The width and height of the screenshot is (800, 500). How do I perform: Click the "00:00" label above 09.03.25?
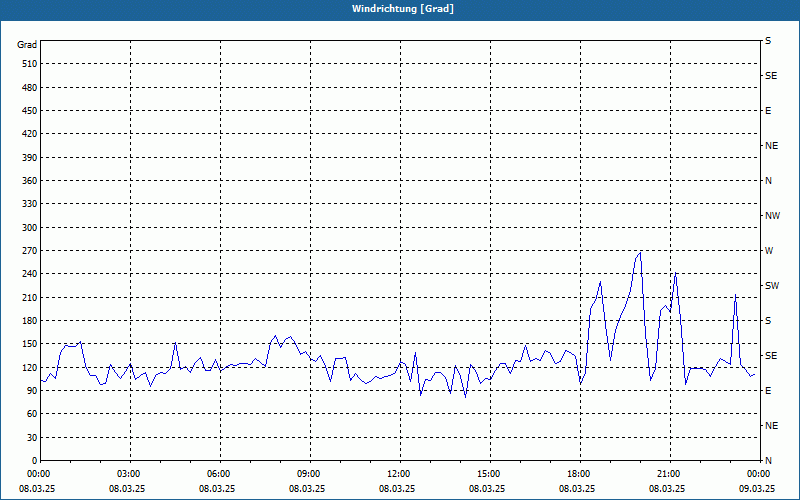coord(759,474)
